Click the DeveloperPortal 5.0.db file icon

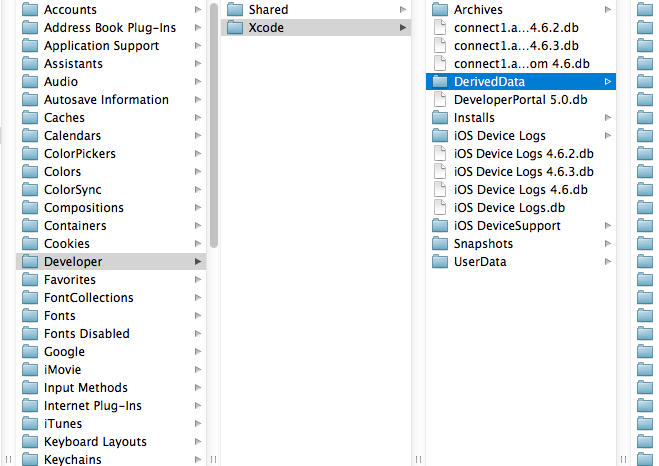(x=440, y=100)
